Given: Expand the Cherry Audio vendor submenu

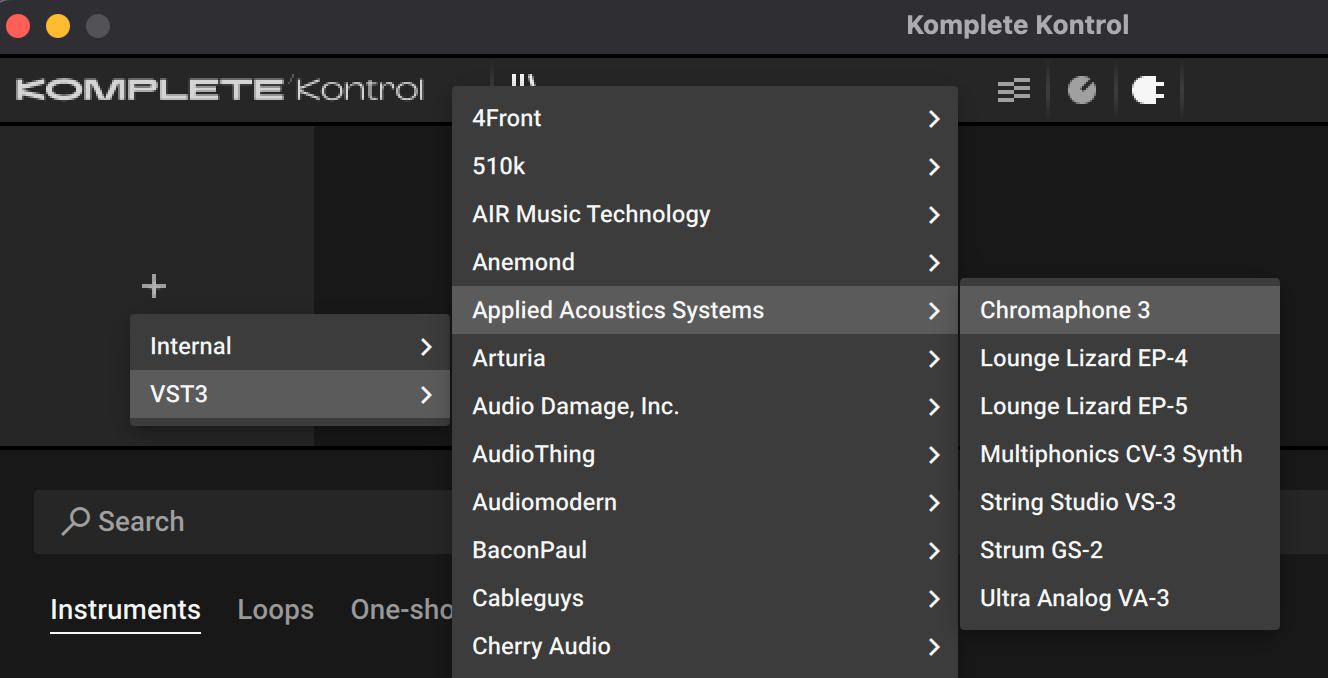Looking at the screenshot, I should (705, 646).
